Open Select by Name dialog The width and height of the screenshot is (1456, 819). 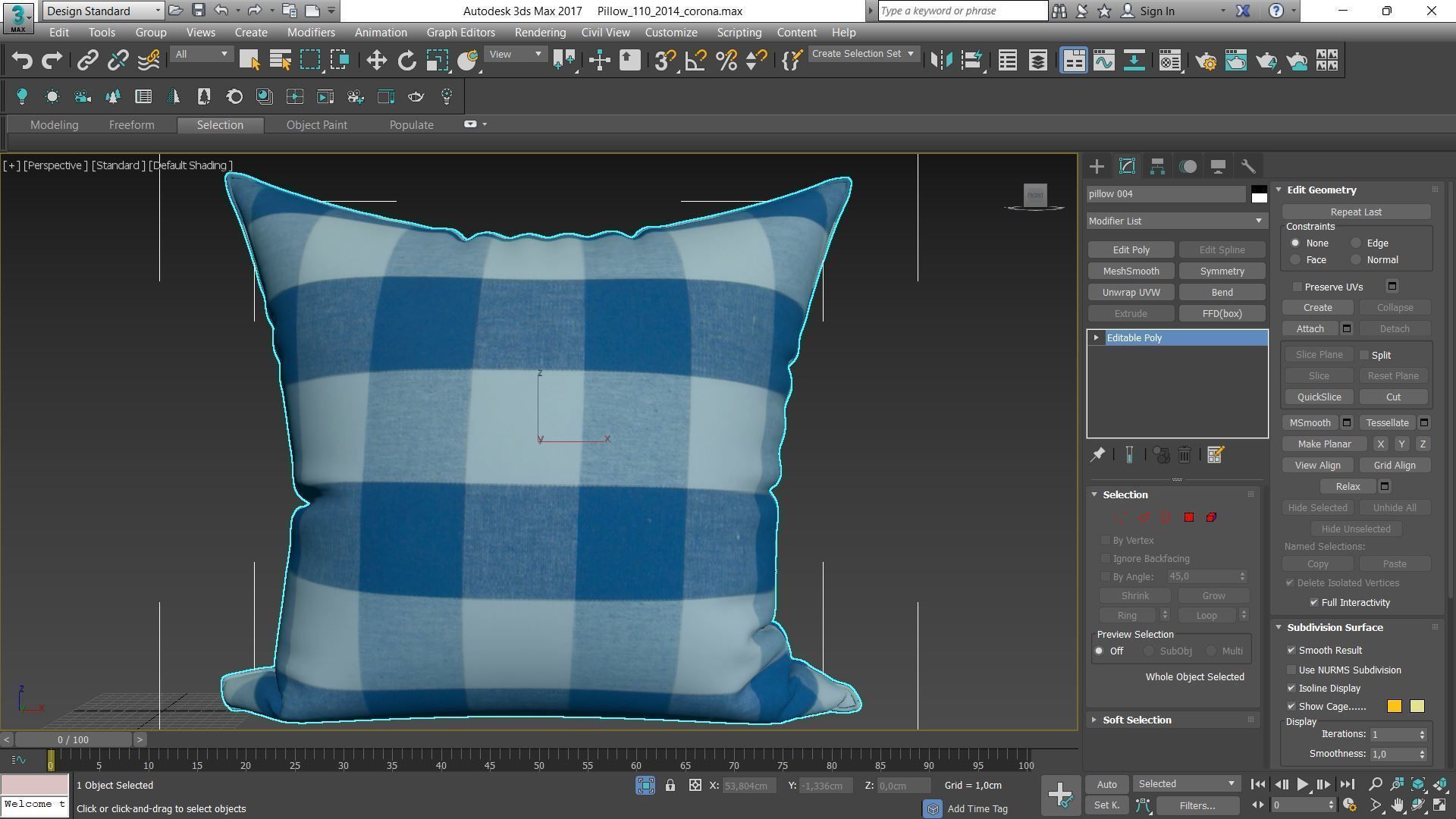coord(281,61)
